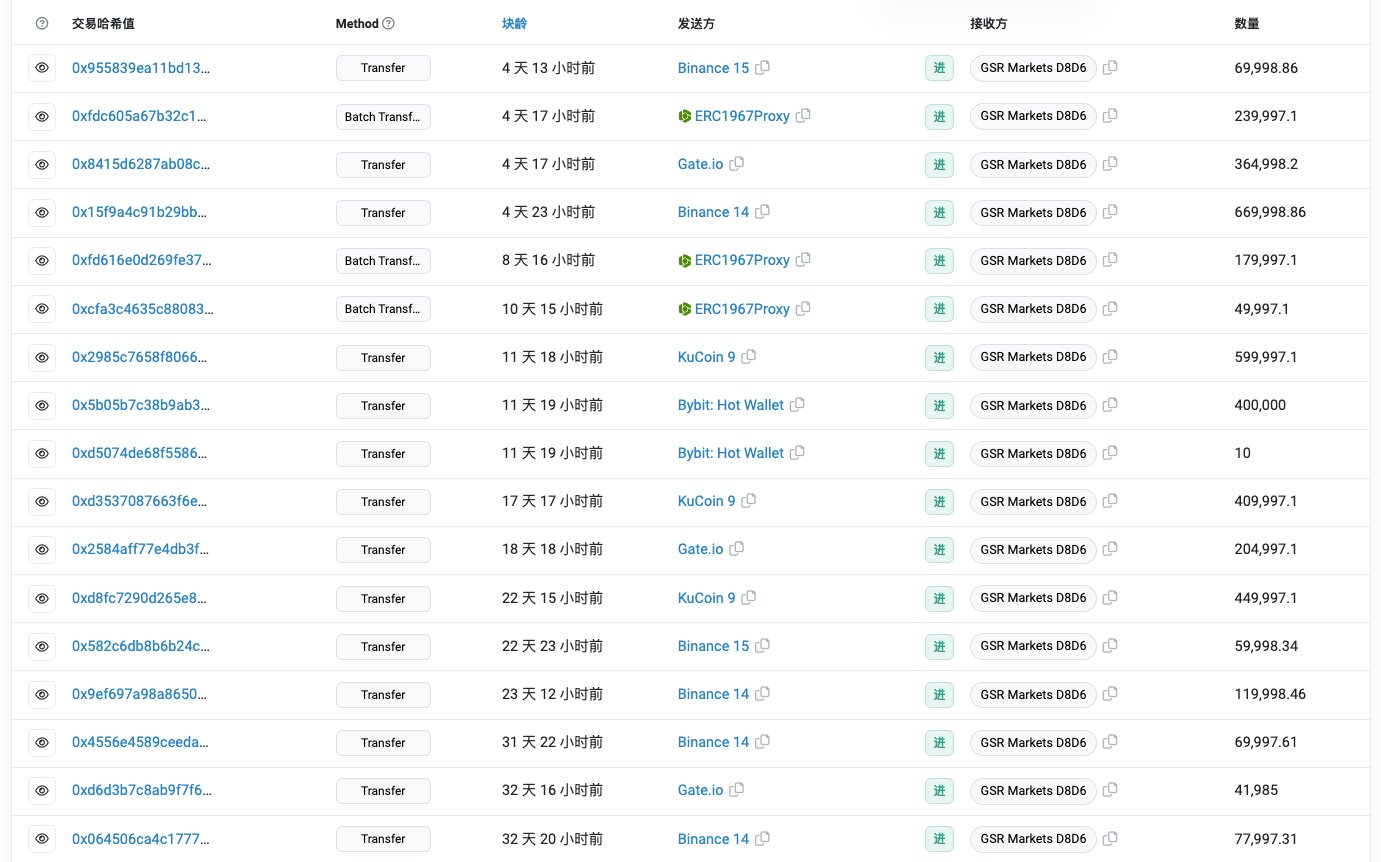Copy the KuCoin 9 sender address in the 409,997.1 row
Viewport: 1381px width, 862px height.
pos(749,501)
